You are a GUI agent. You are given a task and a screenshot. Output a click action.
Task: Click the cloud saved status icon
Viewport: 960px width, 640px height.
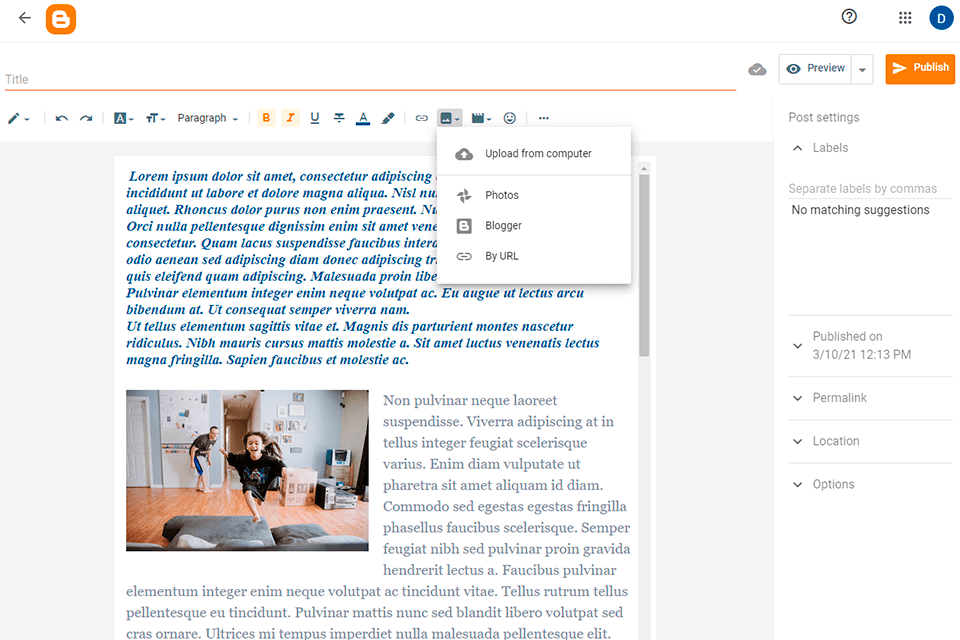tap(757, 69)
